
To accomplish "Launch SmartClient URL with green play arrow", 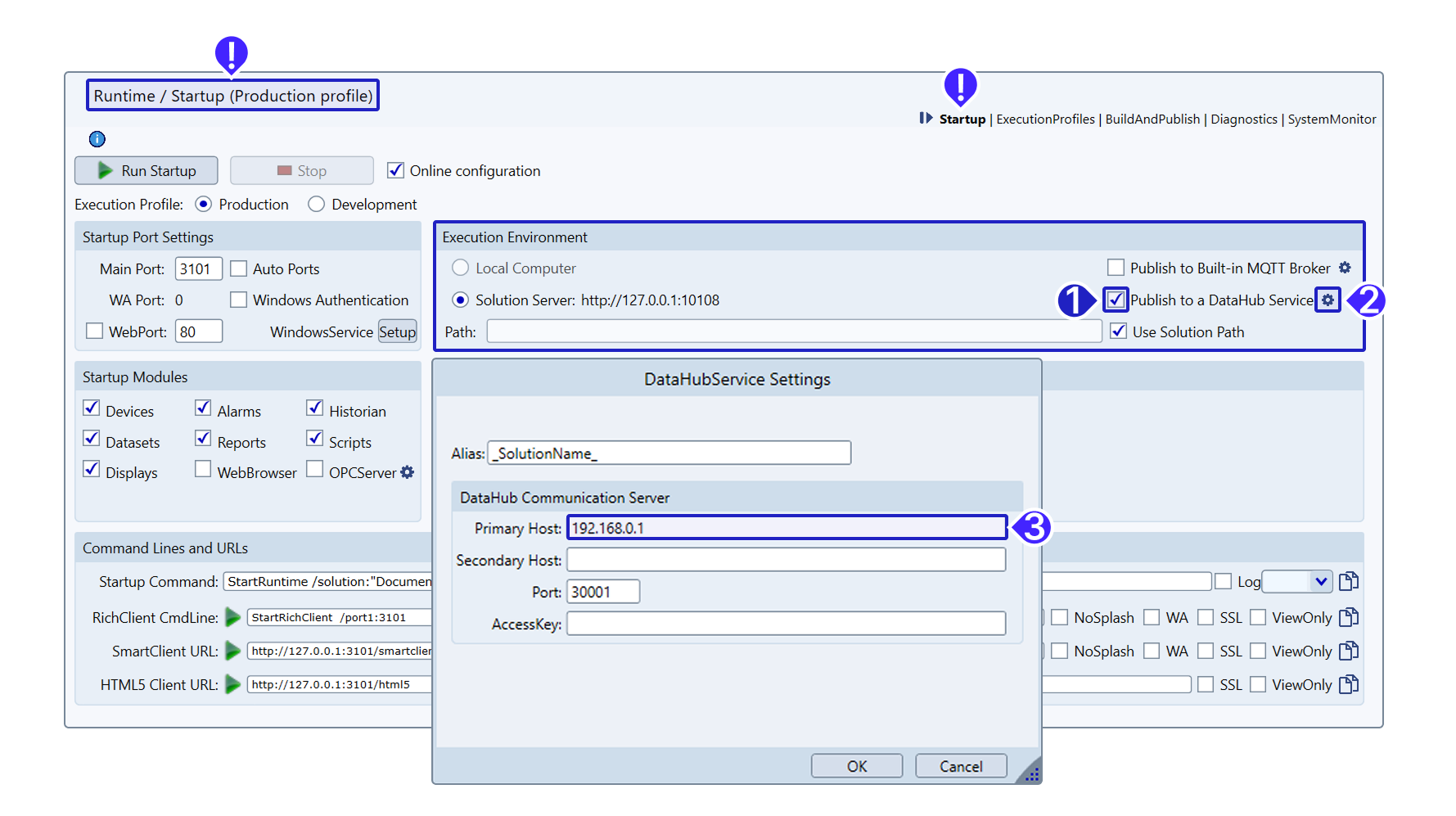I will pos(233,651).
